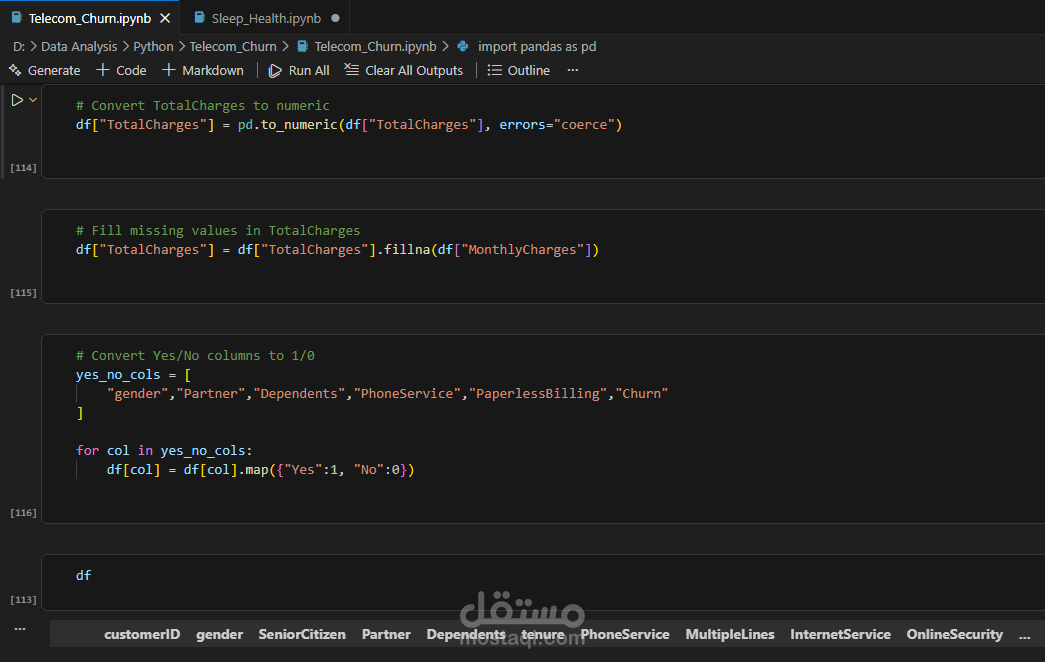The width and height of the screenshot is (1045, 662).
Task: Click the Python icon in the breadcrumb
Action: point(463,46)
